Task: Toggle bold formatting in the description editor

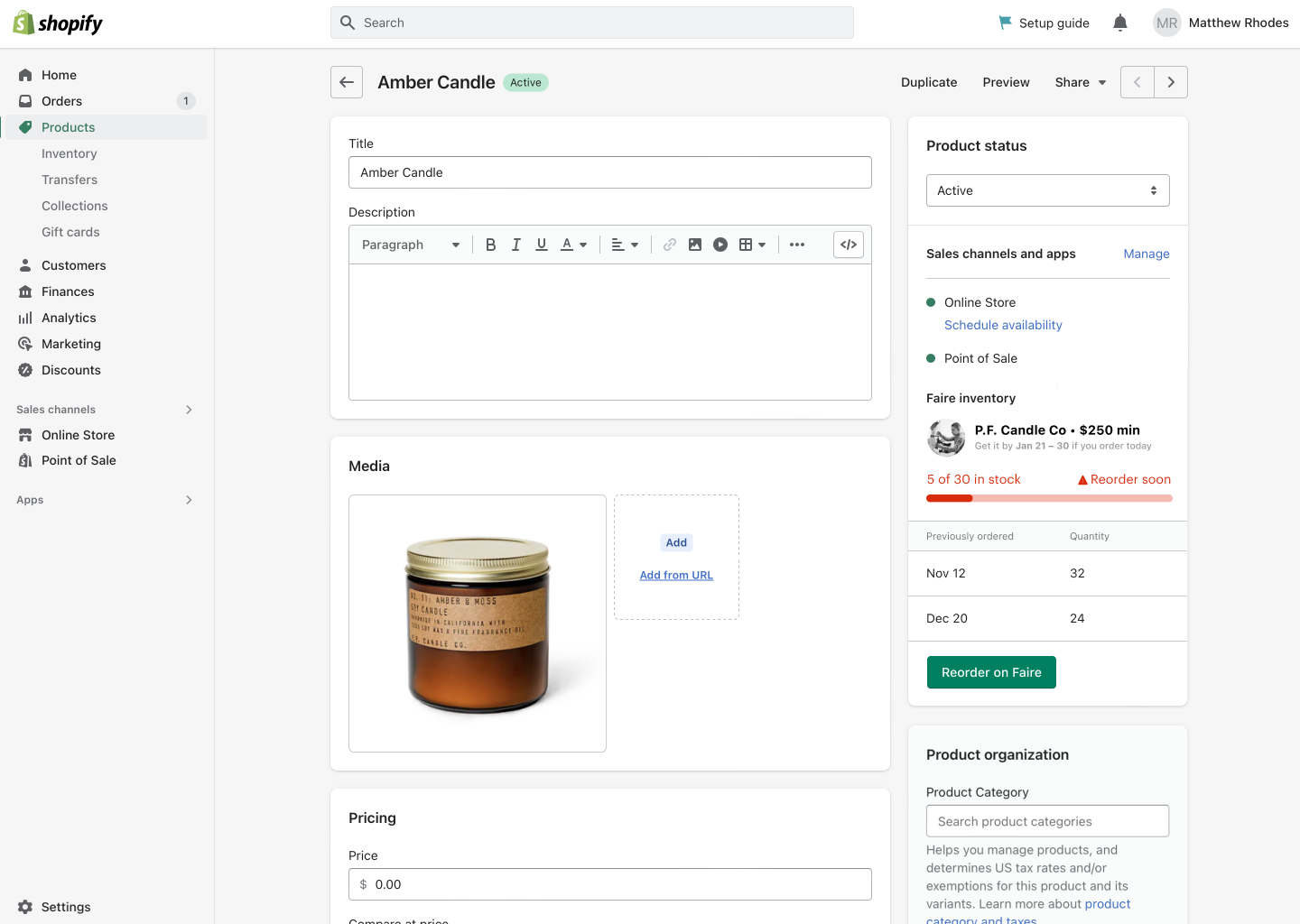Action: (490, 244)
